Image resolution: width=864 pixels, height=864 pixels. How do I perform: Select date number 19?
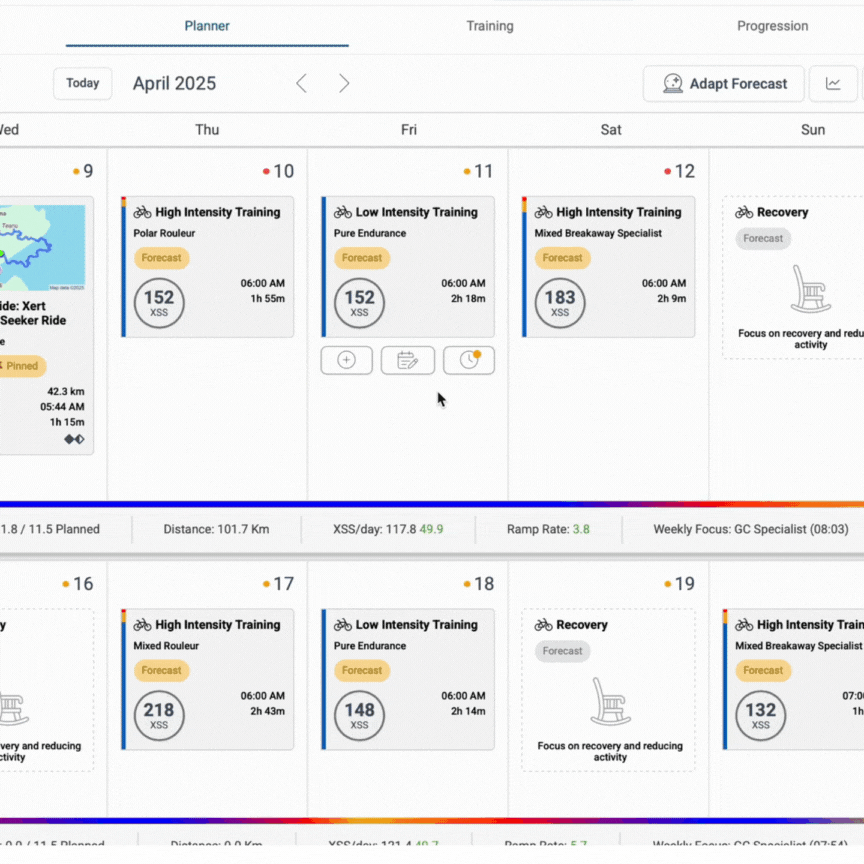tap(685, 584)
